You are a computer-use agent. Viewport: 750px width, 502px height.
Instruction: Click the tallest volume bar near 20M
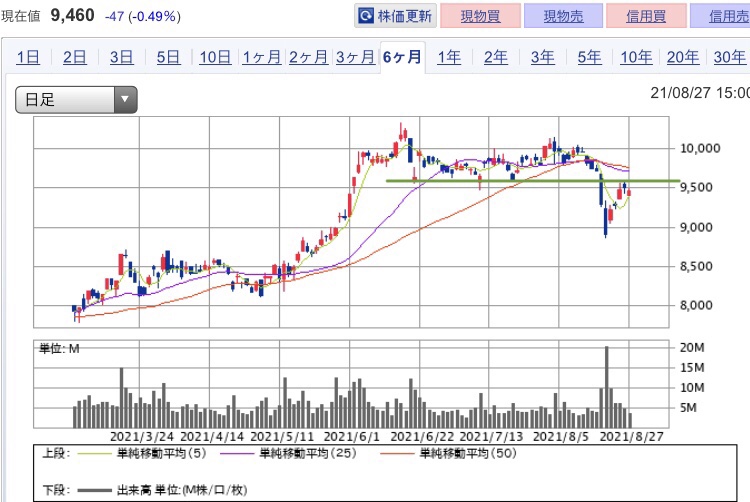pos(607,387)
